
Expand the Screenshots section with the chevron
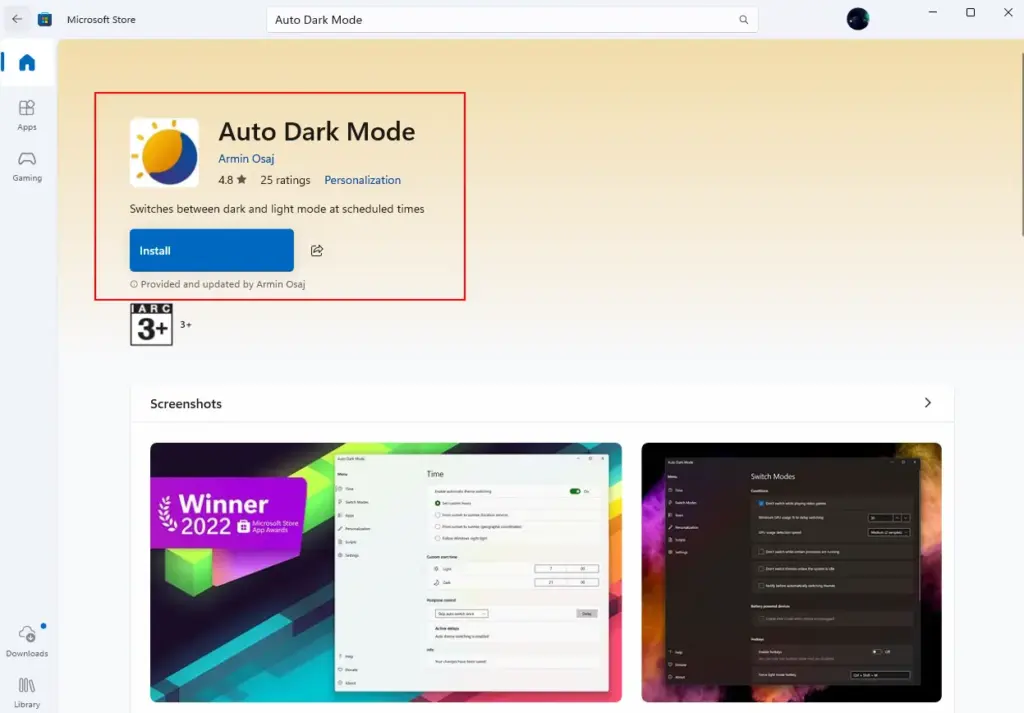click(x=927, y=403)
